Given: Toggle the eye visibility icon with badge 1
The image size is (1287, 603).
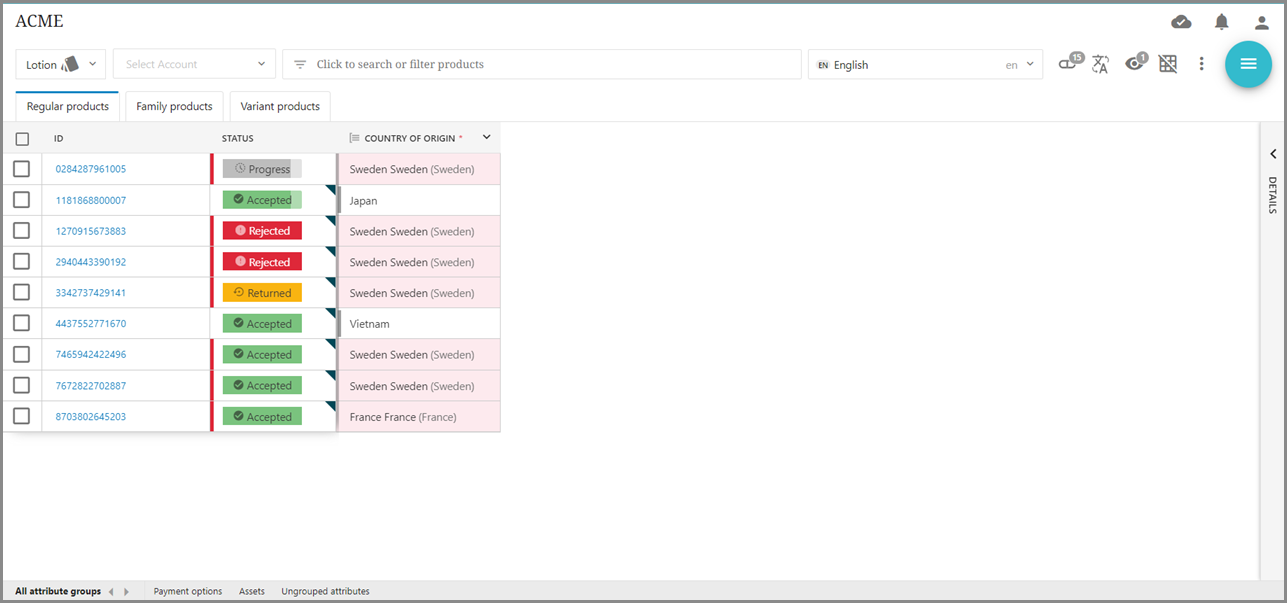Looking at the screenshot, I should coord(1134,64).
